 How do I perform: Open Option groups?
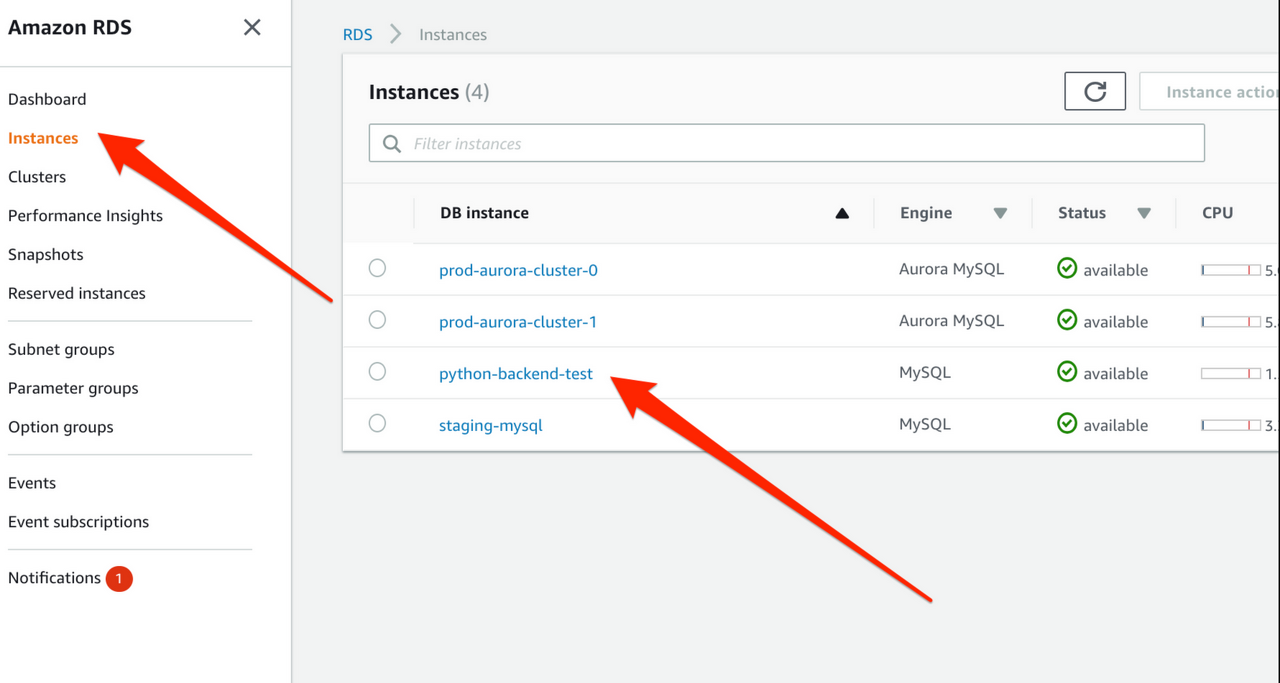click(x=61, y=427)
